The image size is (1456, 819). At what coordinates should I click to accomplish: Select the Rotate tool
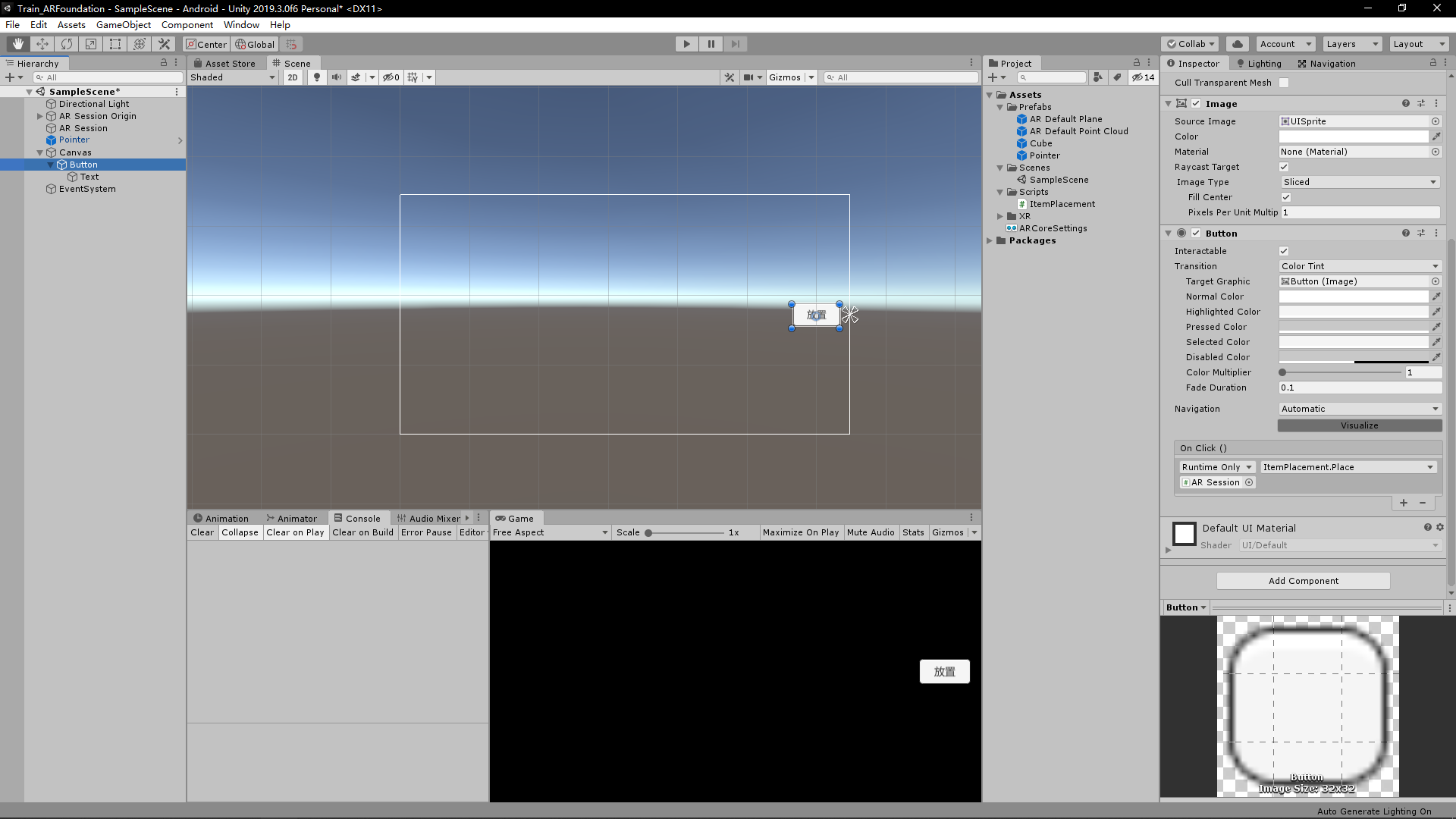67,44
